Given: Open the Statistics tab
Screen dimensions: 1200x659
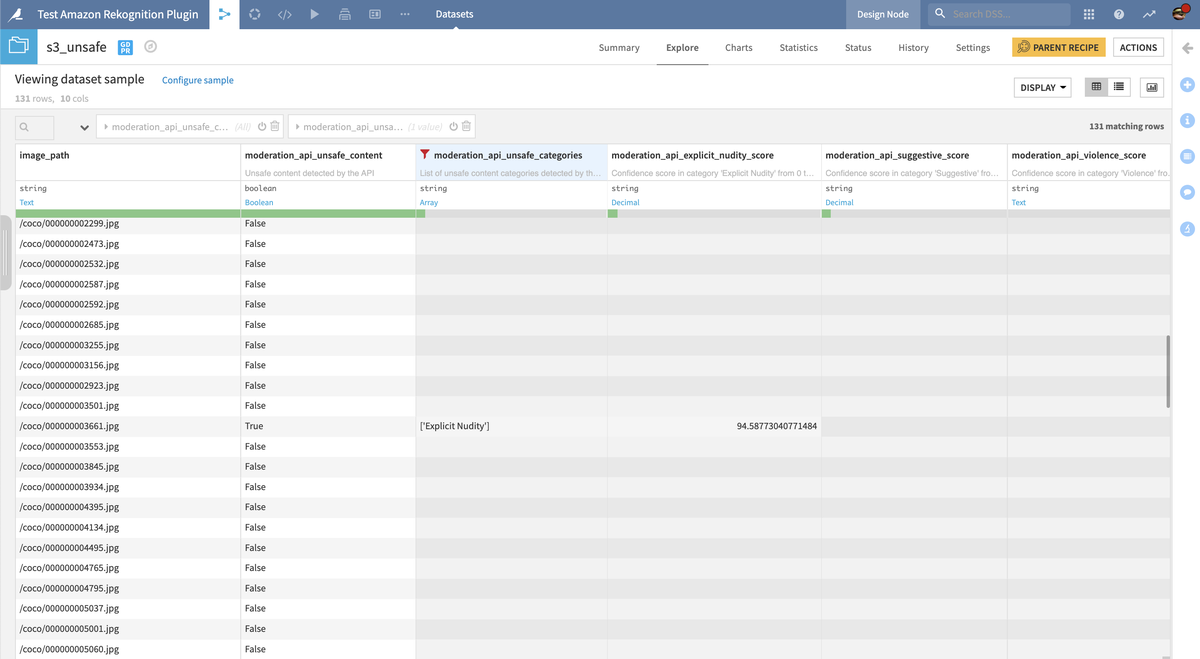Looking at the screenshot, I should tap(798, 47).
